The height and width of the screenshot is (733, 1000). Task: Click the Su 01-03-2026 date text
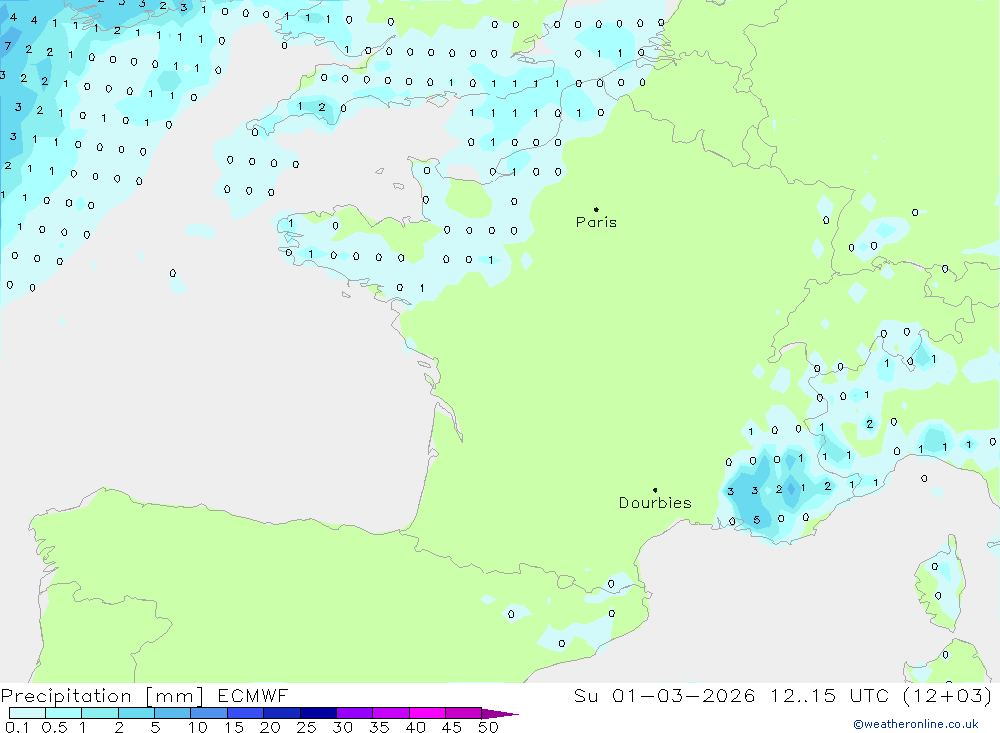tap(665, 695)
